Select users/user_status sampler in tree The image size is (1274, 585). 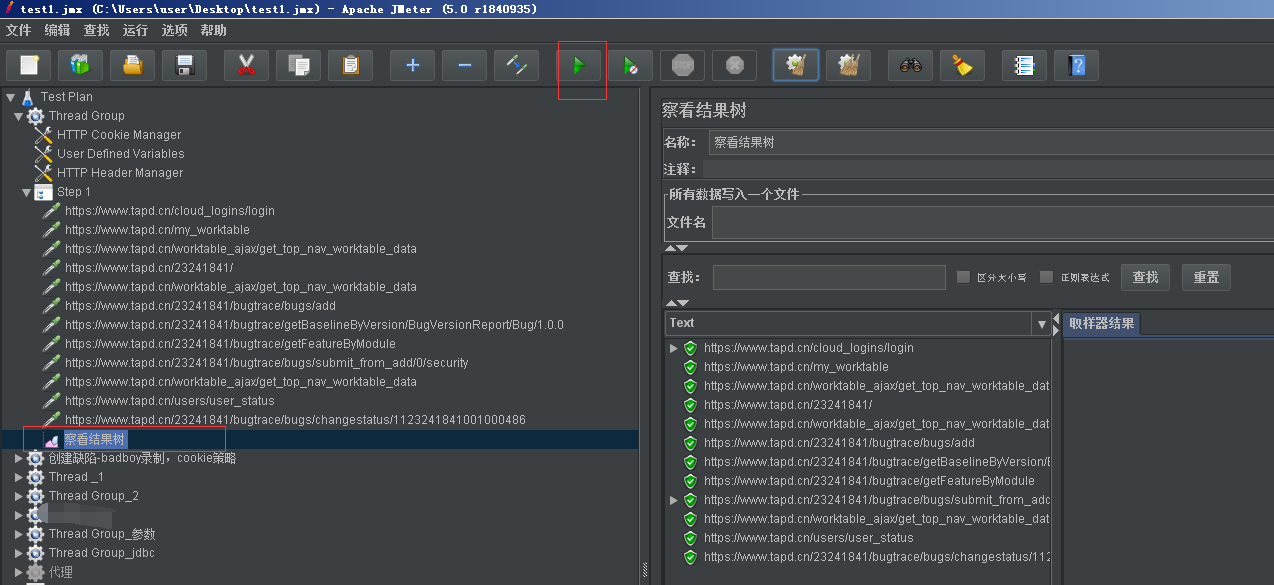169,401
